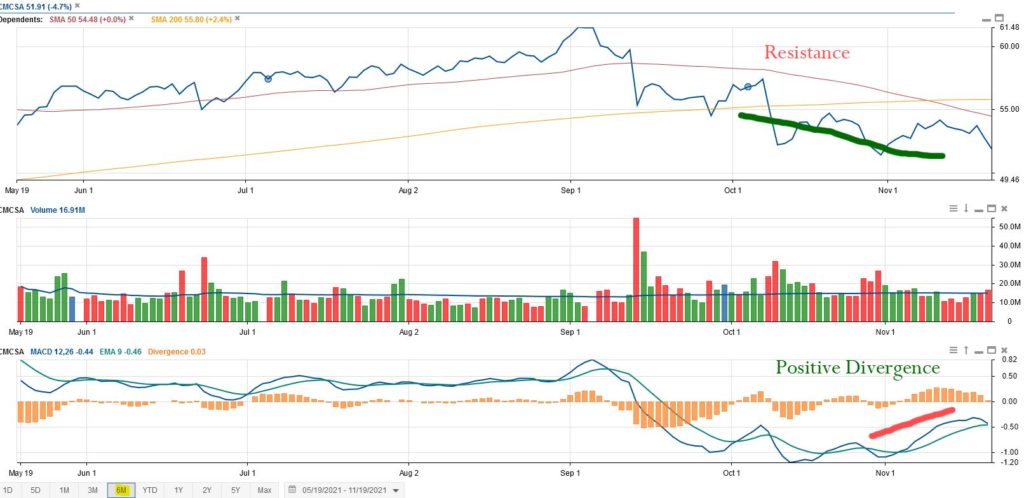Select the 3M time range
Screen dimensions: 1024x498
[92, 490]
